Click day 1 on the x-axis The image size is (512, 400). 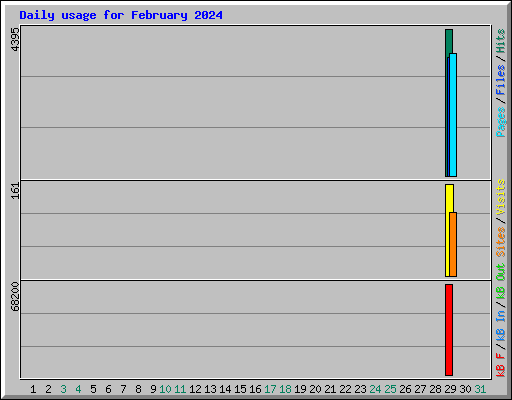[33, 389]
